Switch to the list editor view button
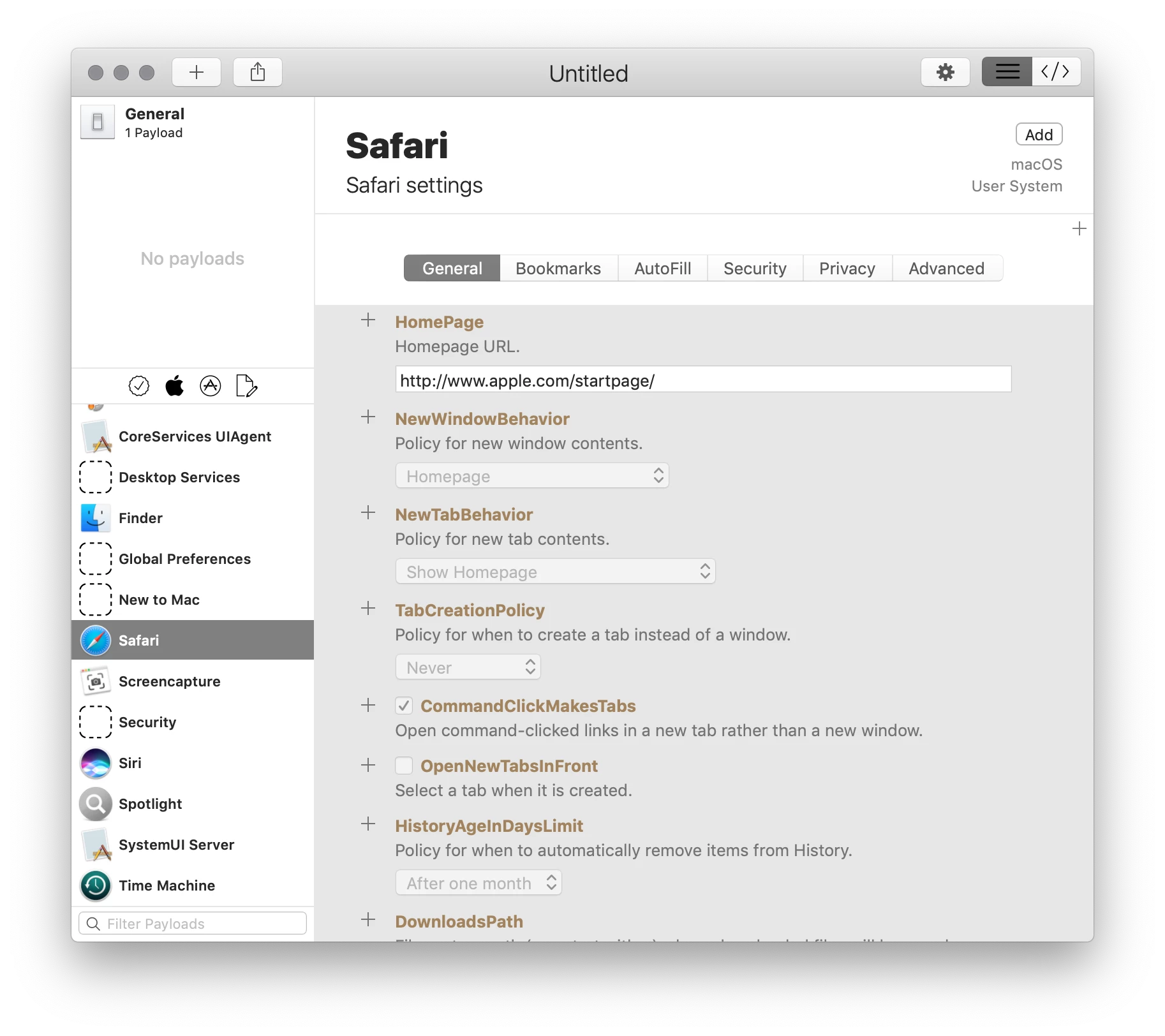The height and width of the screenshot is (1036, 1165). pyautogui.click(x=1007, y=71)
